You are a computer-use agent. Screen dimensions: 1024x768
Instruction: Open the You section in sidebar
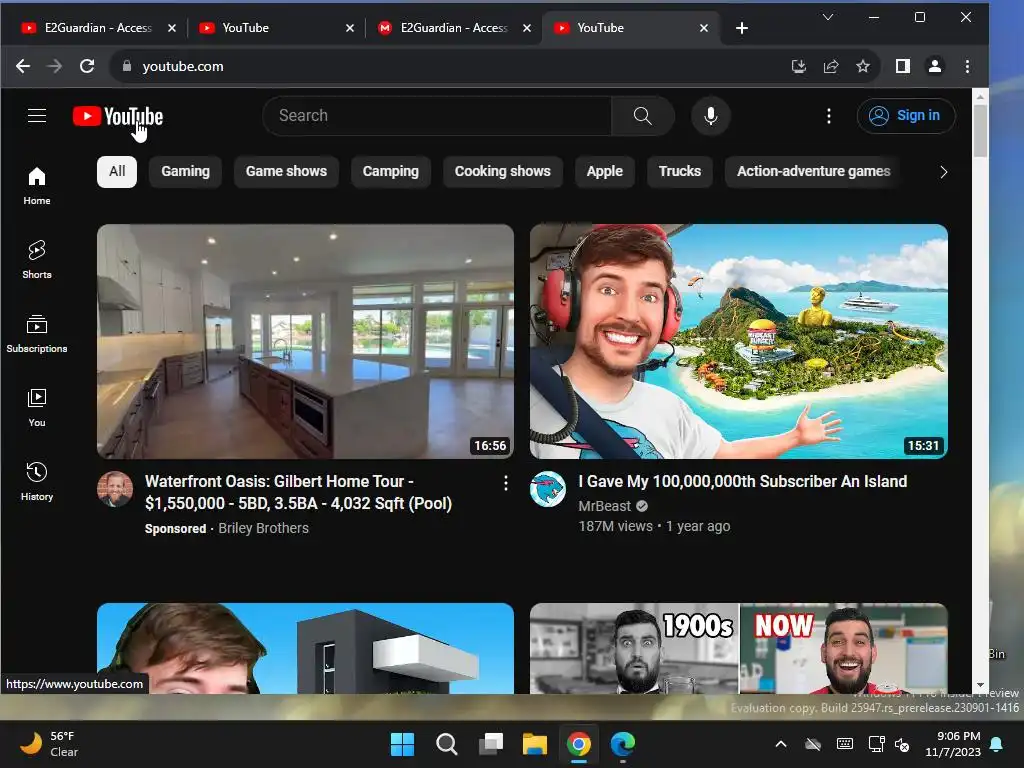(37, 408)
